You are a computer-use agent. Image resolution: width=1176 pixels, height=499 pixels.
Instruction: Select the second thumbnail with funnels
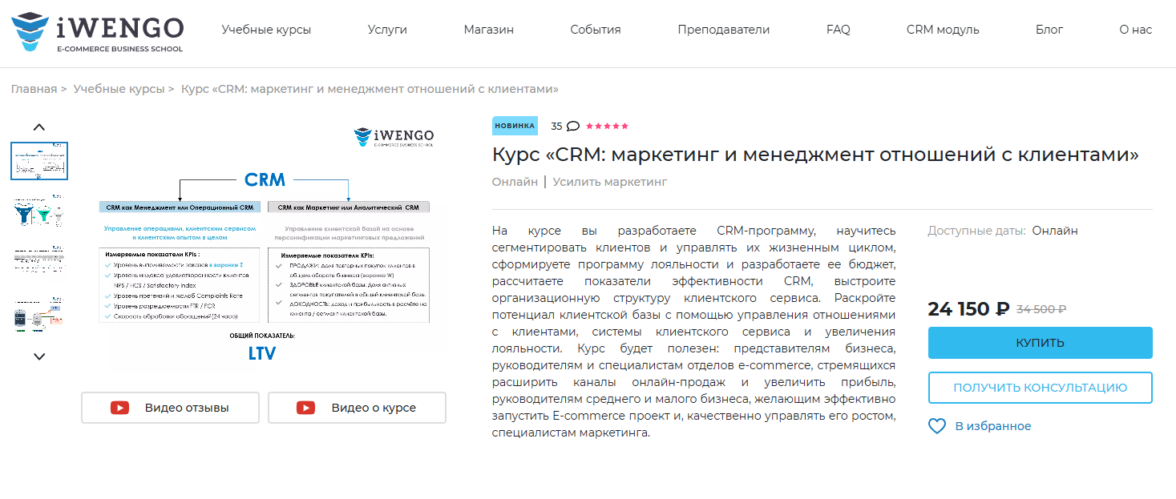point(40,212)
